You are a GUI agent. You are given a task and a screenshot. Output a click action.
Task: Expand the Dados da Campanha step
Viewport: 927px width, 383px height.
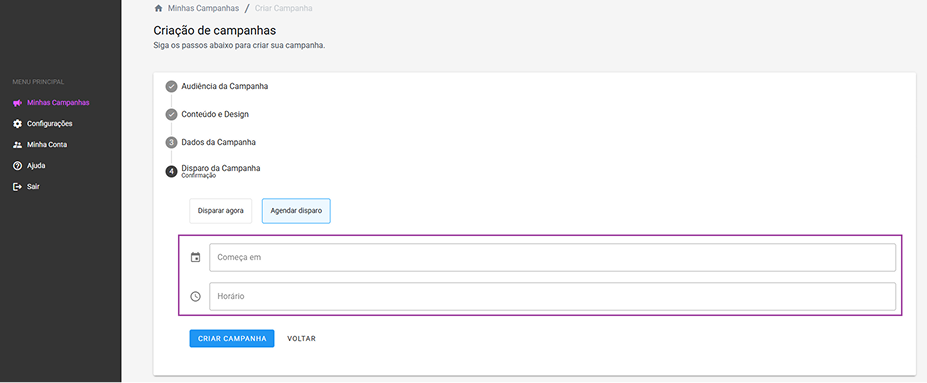pos(219,142)
